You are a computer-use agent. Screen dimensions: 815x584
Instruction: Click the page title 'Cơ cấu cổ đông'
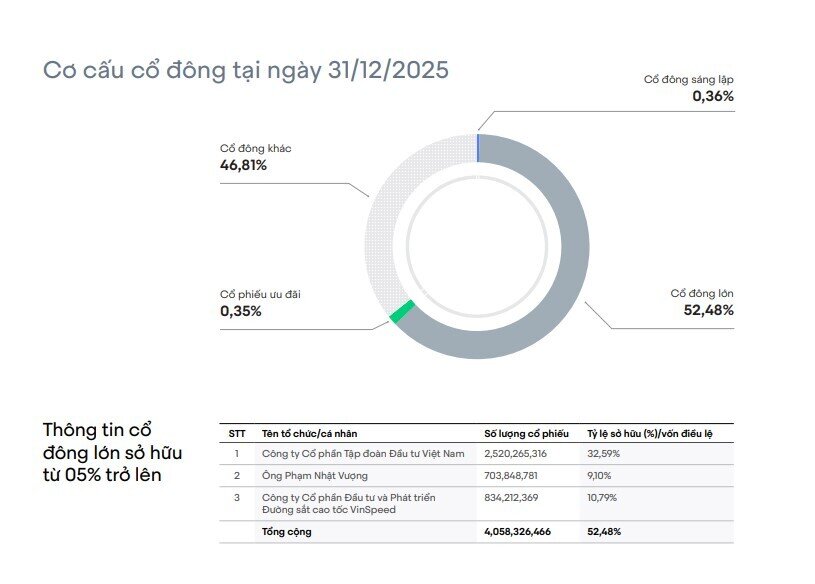pos(134,70)
